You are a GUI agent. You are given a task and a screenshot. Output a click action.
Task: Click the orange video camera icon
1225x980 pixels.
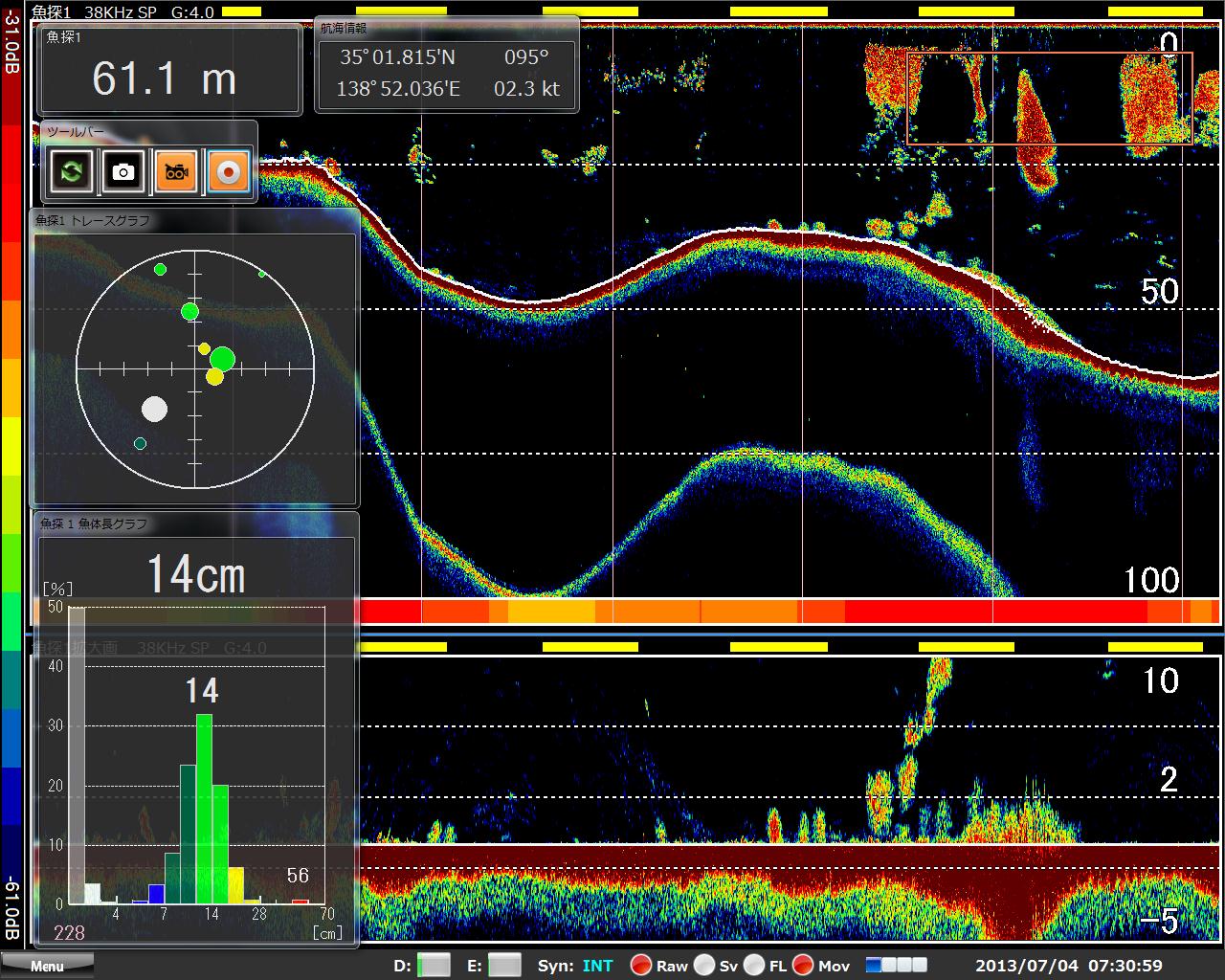point(175,172)
